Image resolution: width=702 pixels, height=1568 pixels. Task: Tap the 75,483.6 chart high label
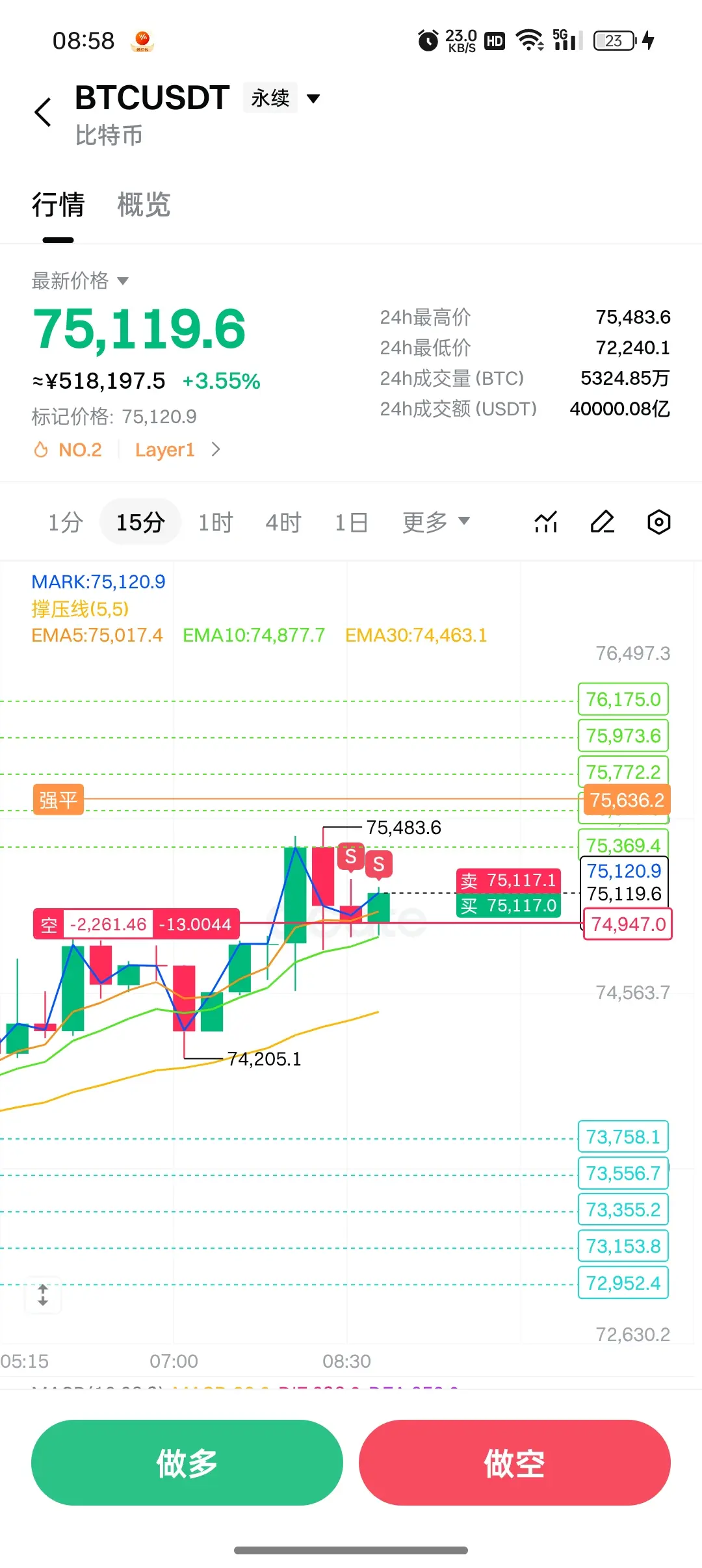[x=404, y=828]
